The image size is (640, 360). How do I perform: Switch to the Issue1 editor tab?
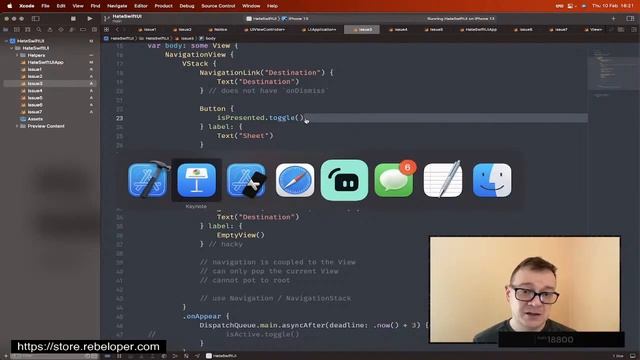[147, 29]
